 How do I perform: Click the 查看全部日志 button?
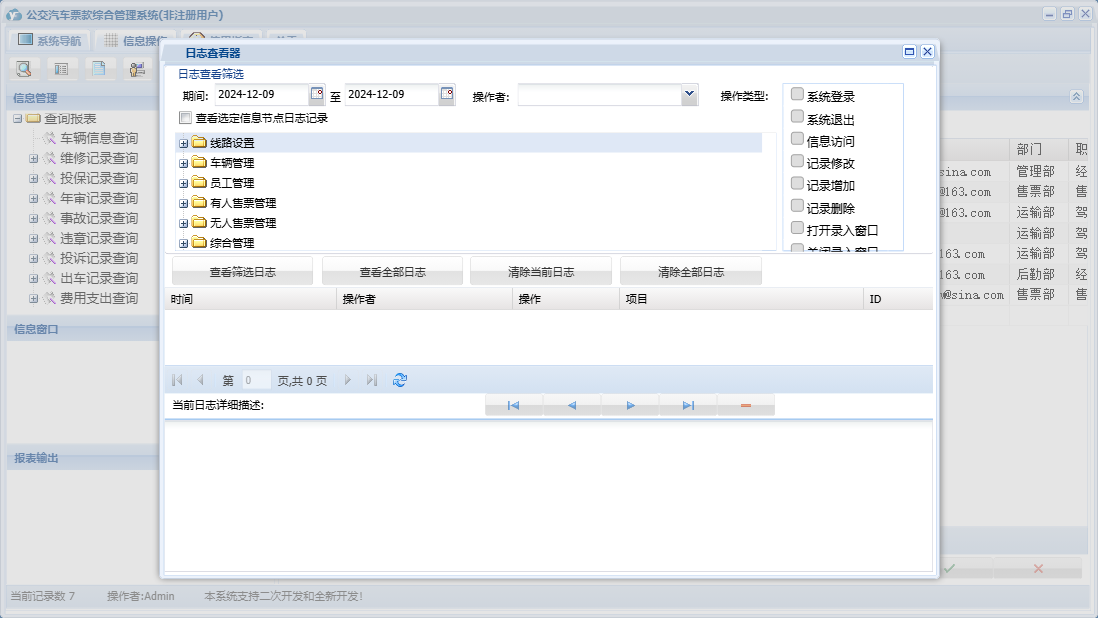point(392,272)
